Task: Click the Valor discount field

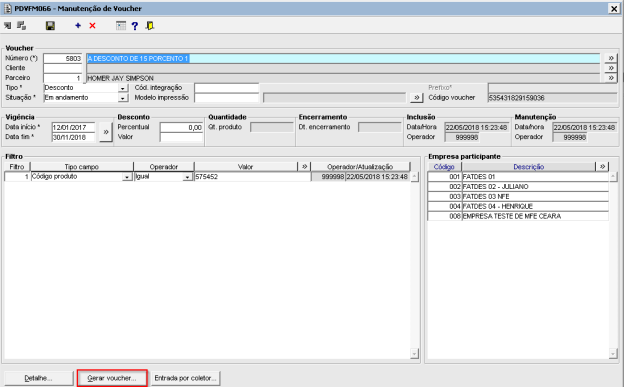Action: pos(181,137)
